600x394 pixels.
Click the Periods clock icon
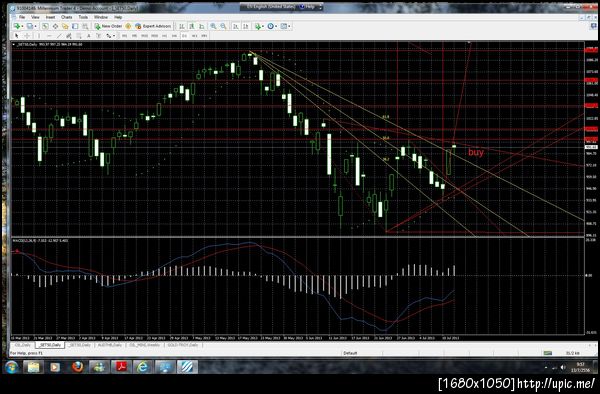271,26
